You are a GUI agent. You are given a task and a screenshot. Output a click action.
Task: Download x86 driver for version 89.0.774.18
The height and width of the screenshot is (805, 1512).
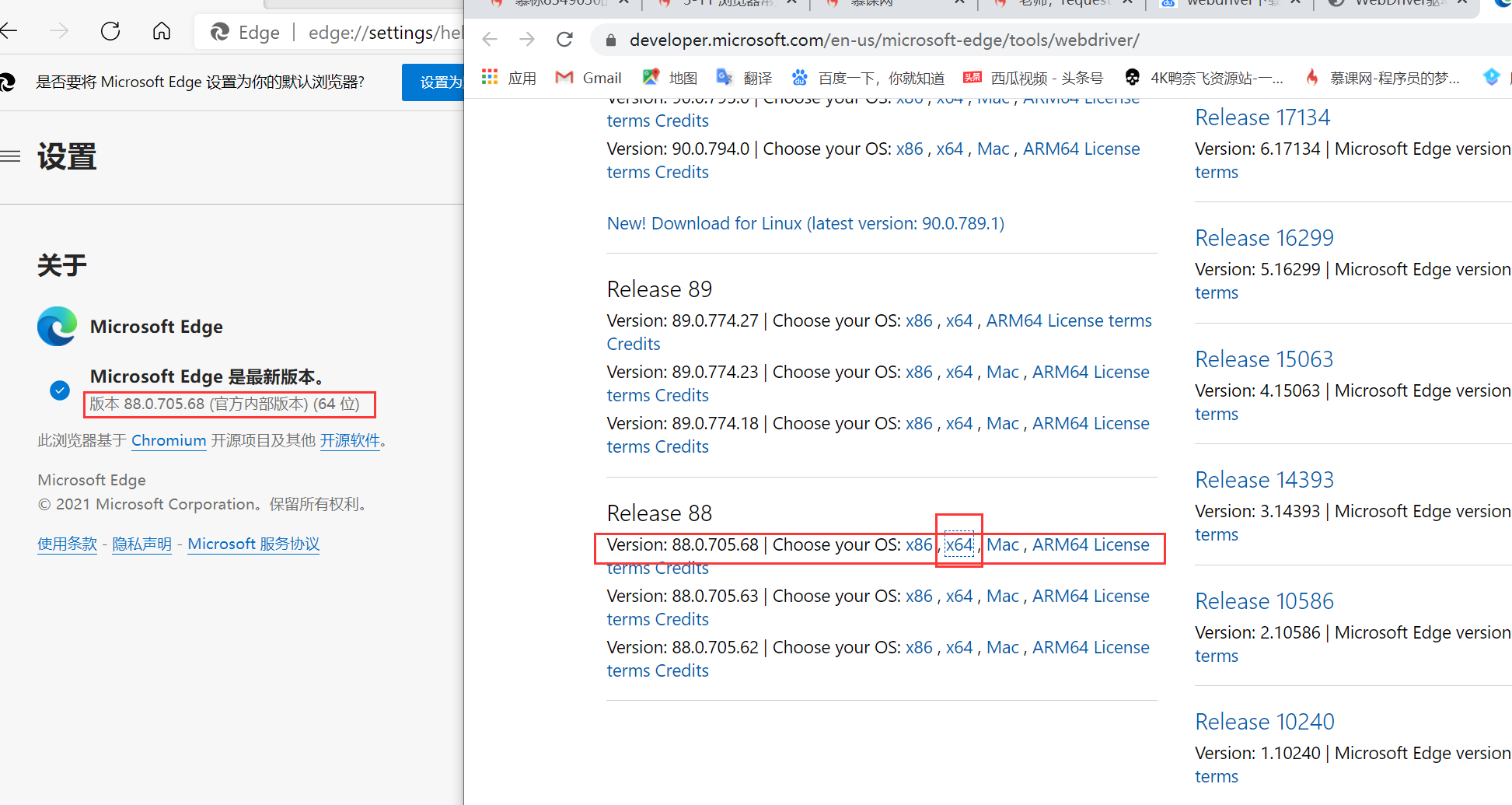(919, 423)
